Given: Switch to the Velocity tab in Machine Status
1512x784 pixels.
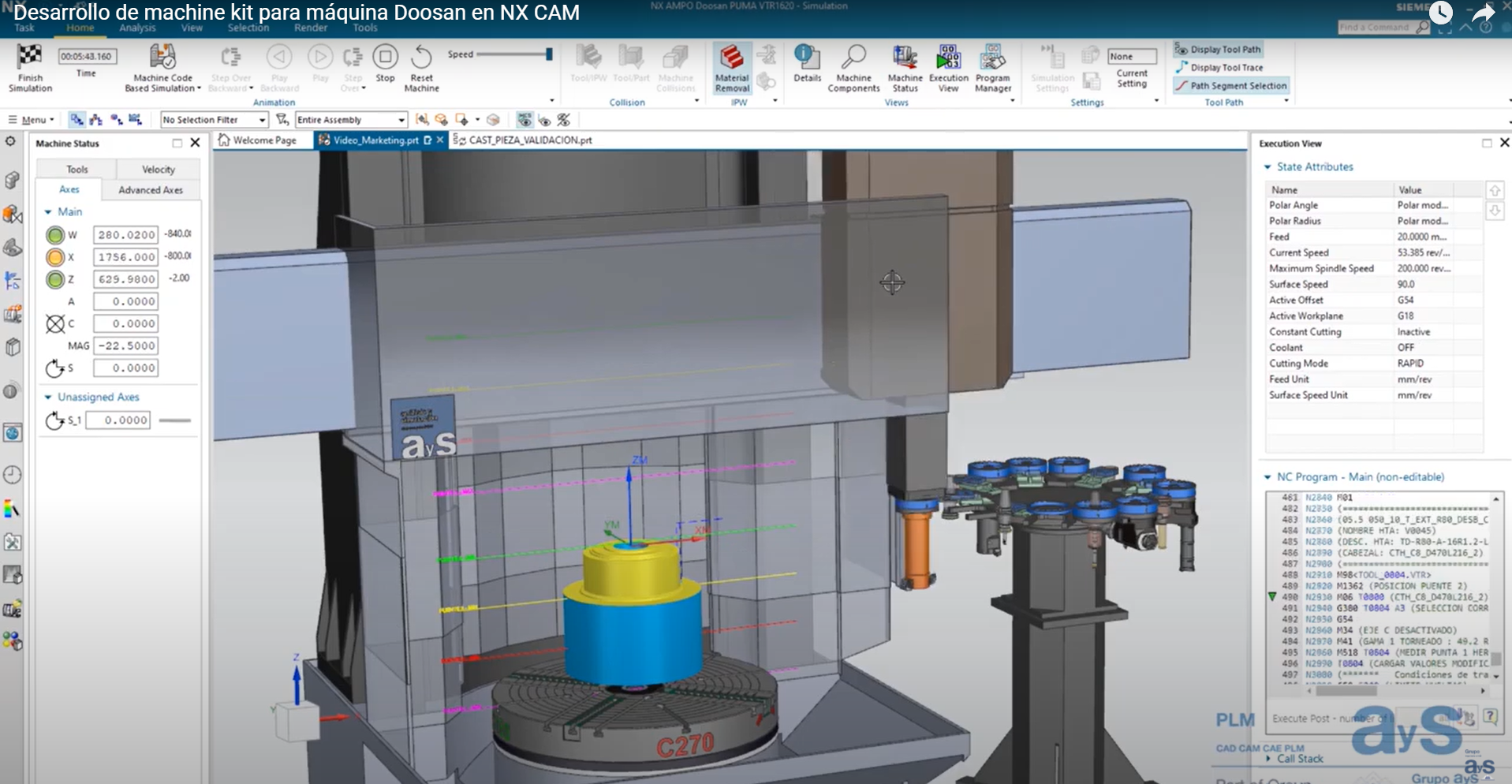Looking at the screenshot, I should (157, 168).
